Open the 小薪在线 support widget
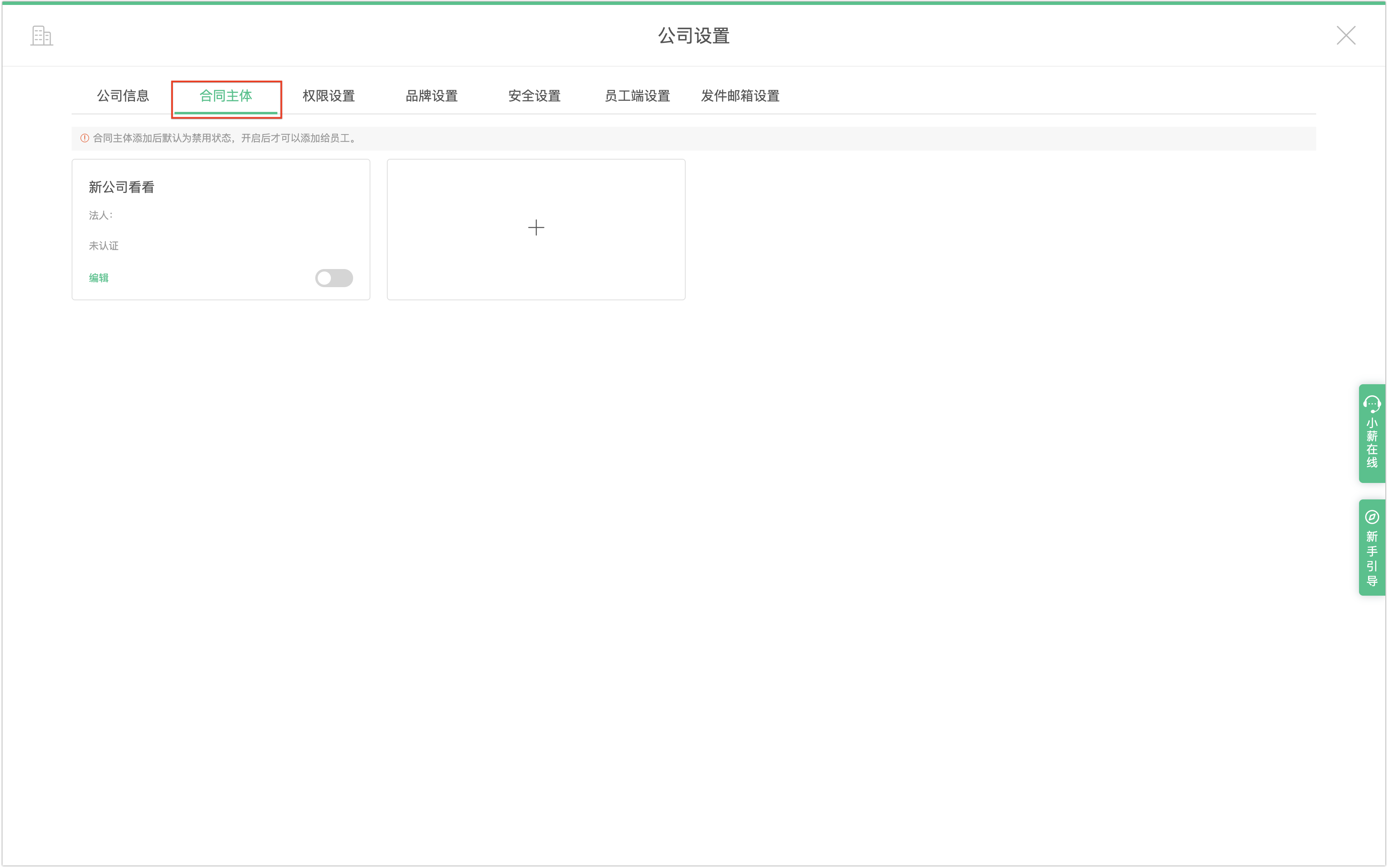 tap(1372, 434)
